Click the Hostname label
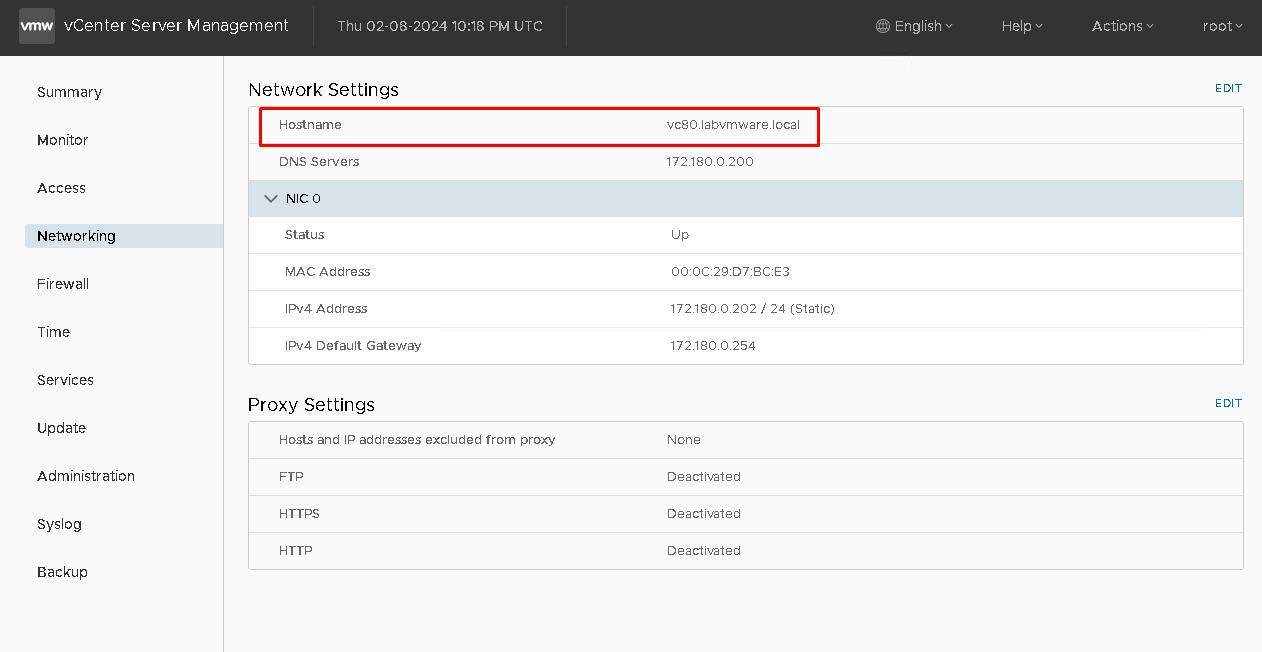1262x652 pixels. (310, 125)
